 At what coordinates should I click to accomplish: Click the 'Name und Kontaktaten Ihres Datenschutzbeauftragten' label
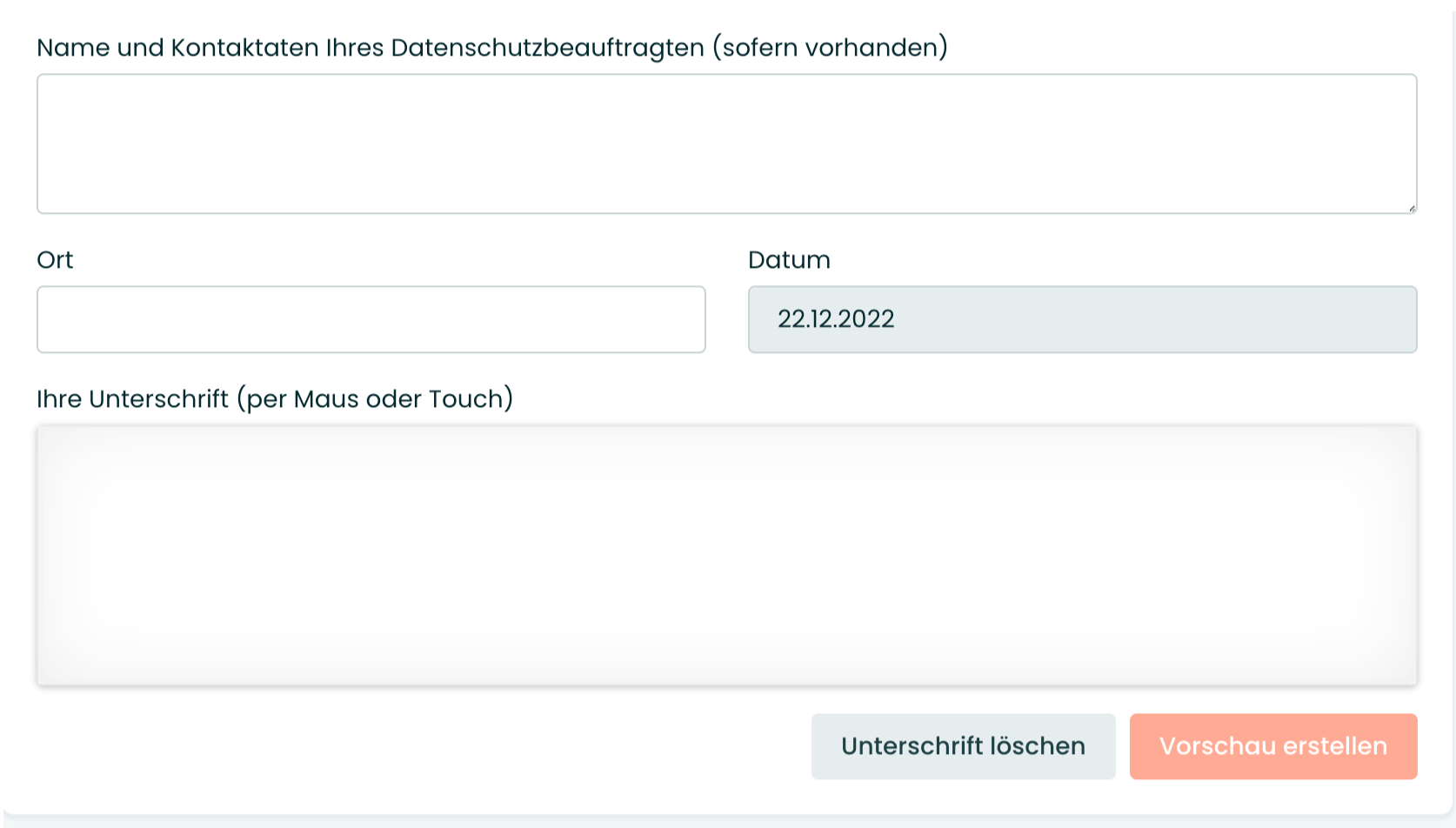(371, 48)
